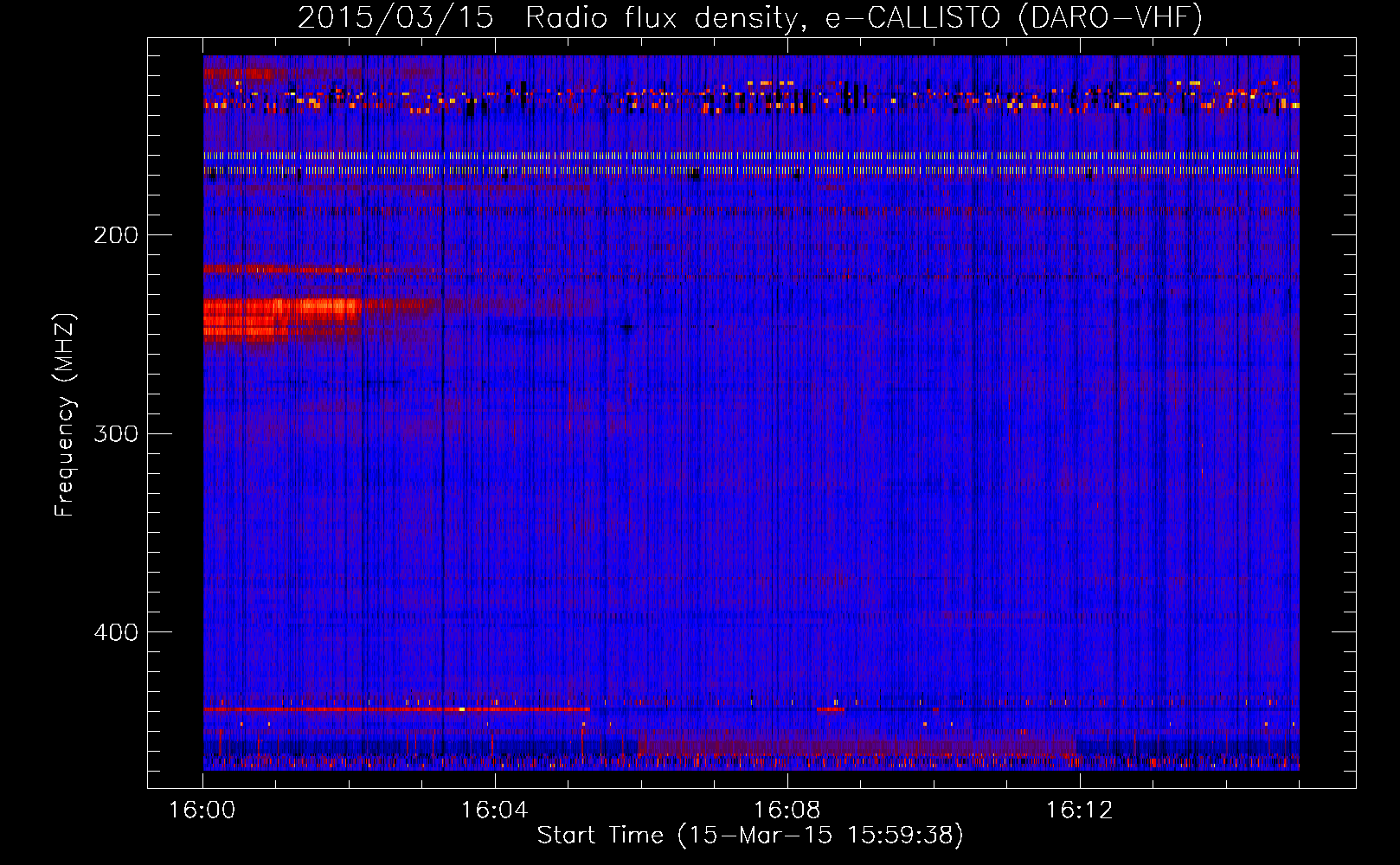Click the 200 frequency tick label

click(116, 235)
